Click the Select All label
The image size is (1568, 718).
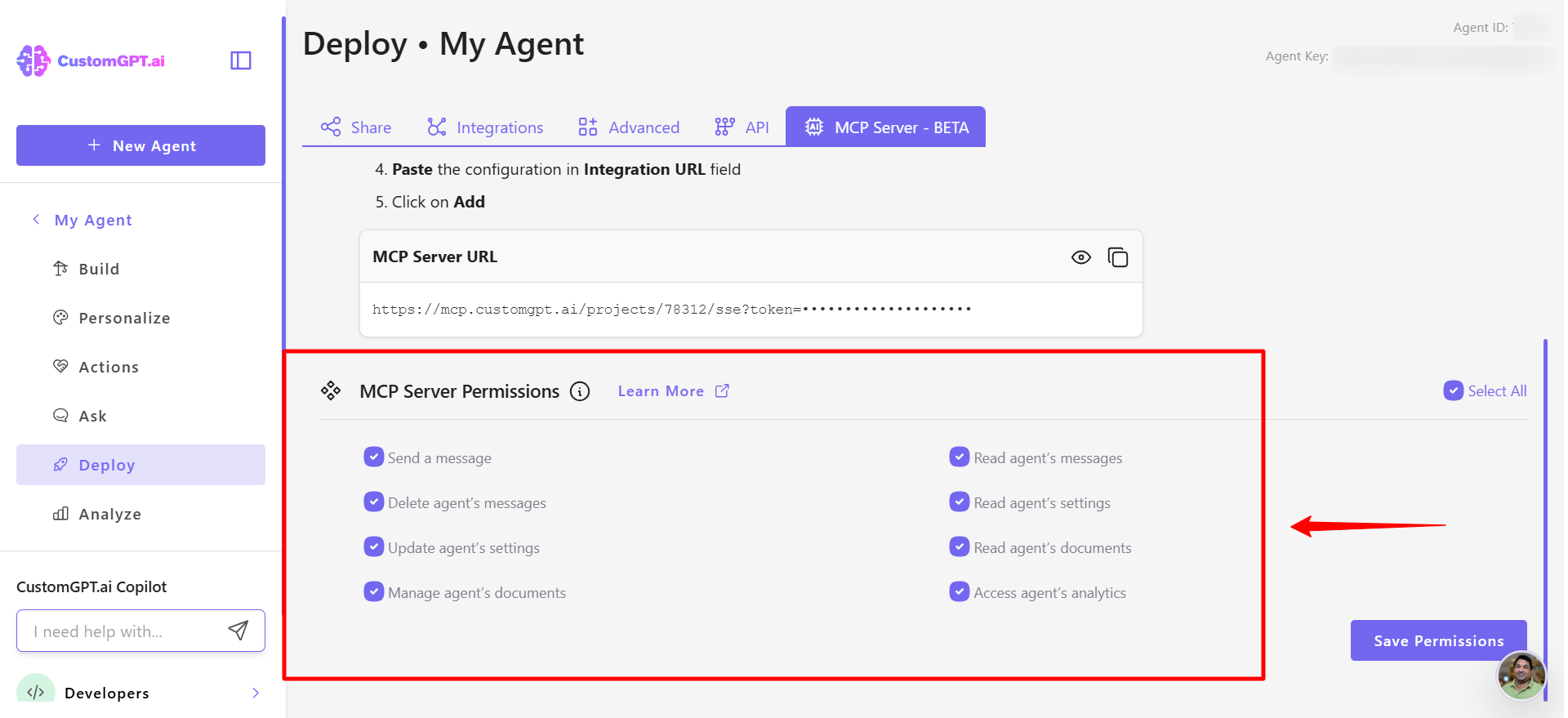[x=1497, y=391]
